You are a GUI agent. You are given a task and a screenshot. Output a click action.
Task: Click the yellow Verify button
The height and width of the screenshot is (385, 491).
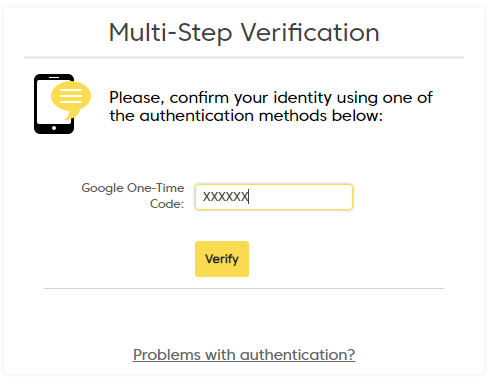[x=222, y=259]
